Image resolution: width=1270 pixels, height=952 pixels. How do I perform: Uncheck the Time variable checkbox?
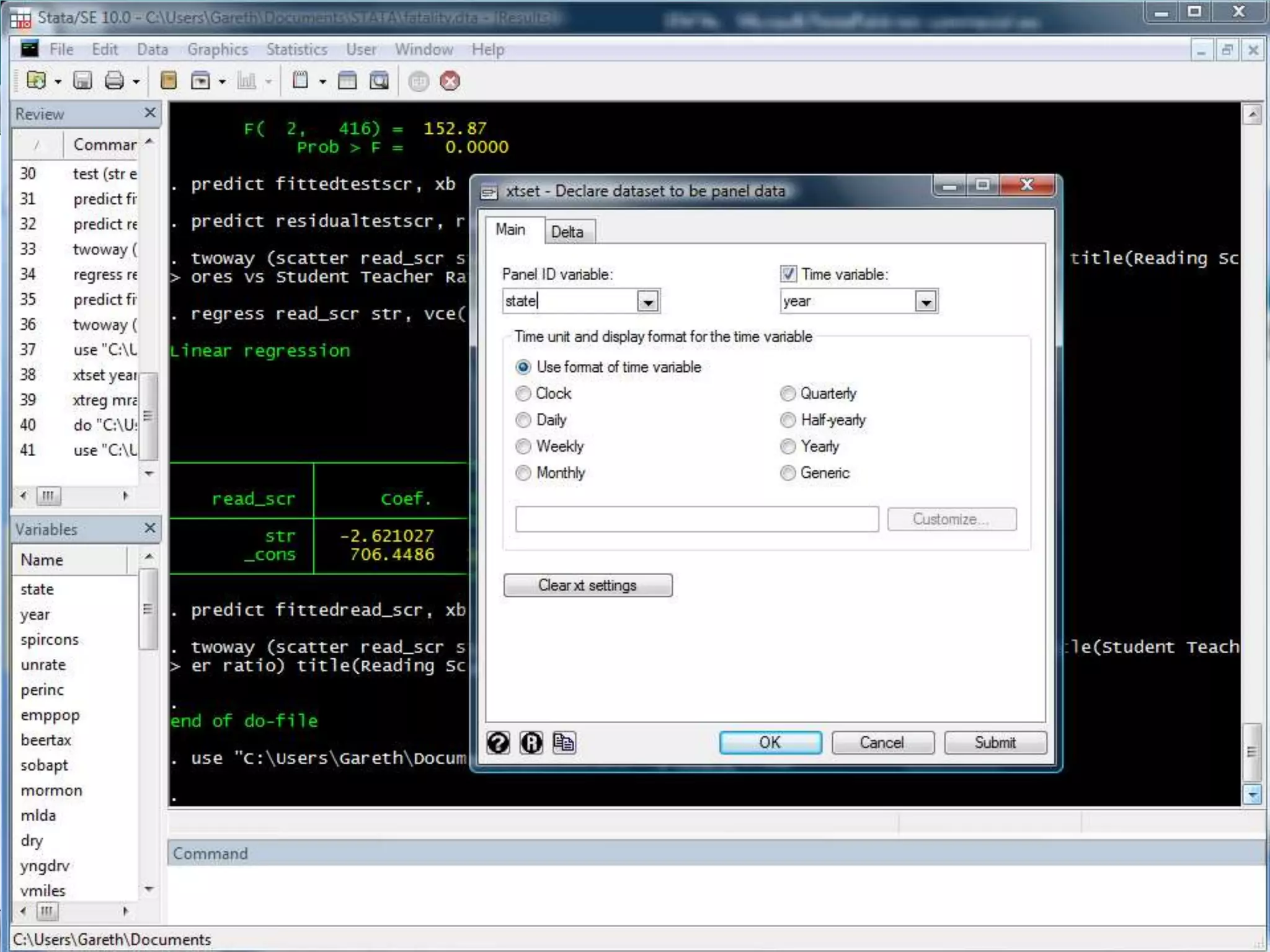(x=788, y=274)
